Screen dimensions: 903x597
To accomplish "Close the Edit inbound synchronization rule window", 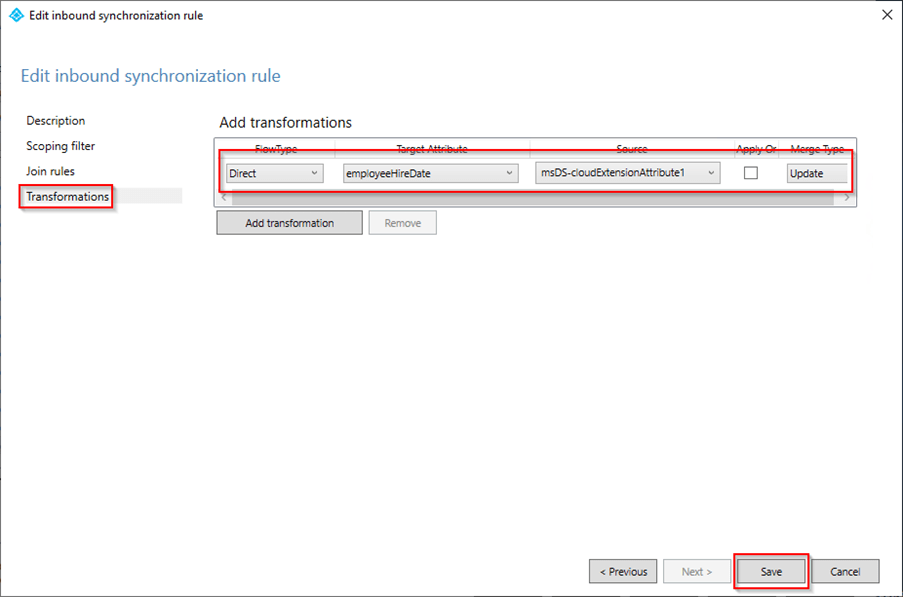I will point(886,15).
